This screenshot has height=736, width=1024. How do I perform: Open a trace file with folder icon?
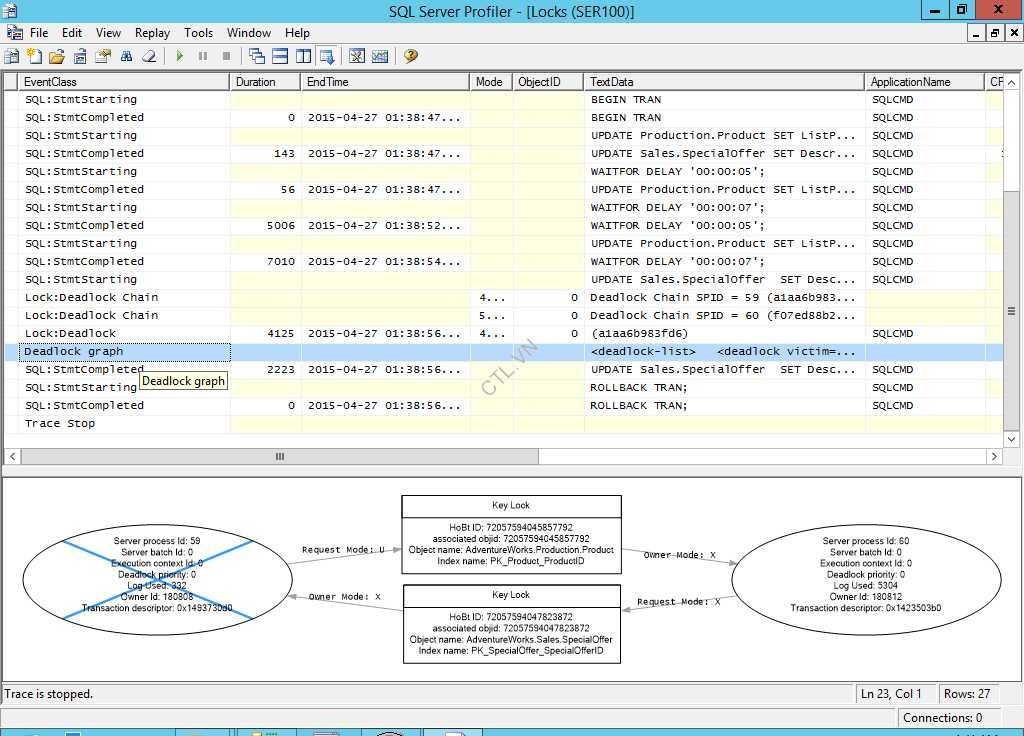57,56
